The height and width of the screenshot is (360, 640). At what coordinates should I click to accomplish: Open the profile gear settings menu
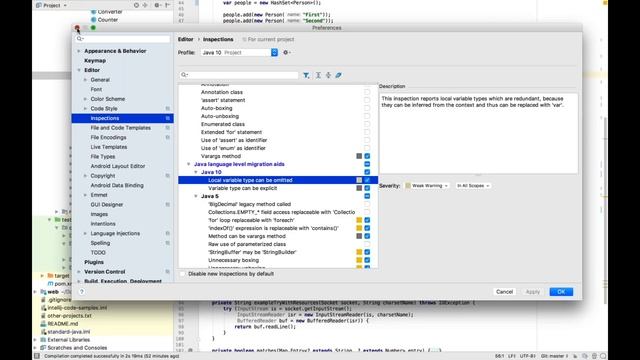(x=287, y=52)
